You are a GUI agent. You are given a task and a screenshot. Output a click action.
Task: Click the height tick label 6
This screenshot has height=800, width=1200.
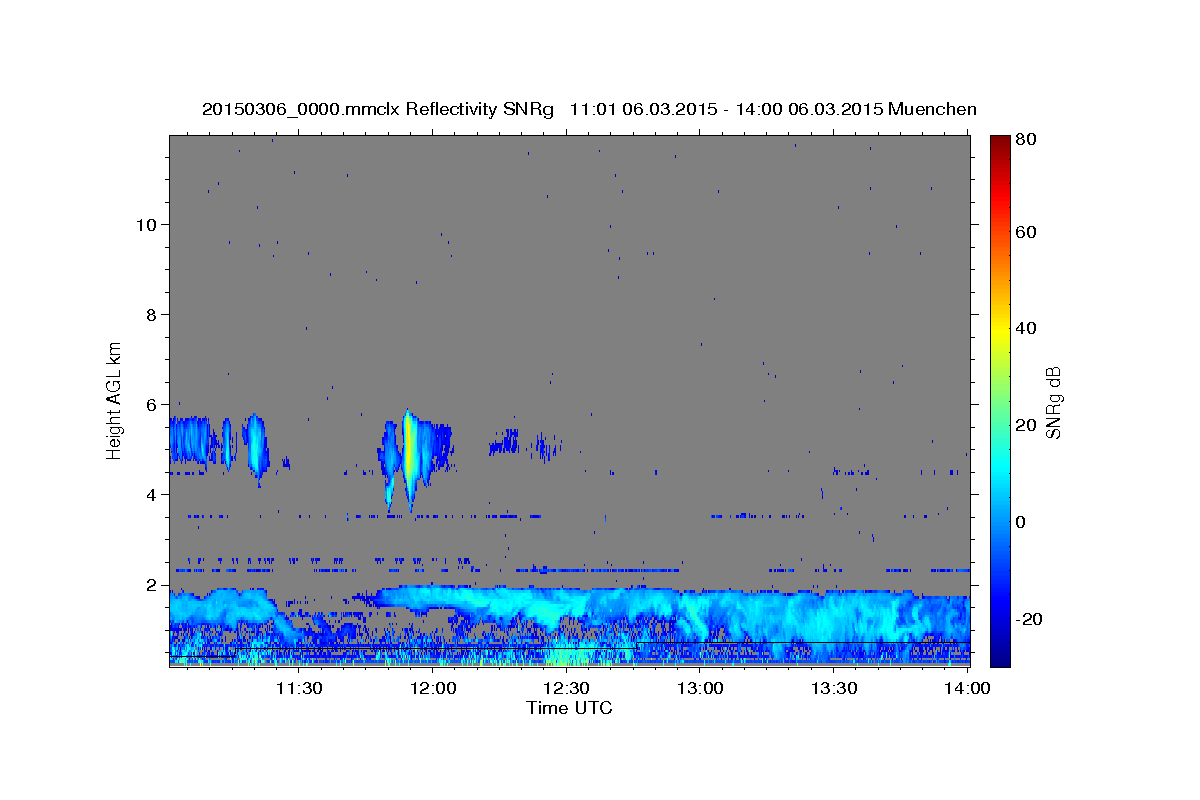pos(151,404)
